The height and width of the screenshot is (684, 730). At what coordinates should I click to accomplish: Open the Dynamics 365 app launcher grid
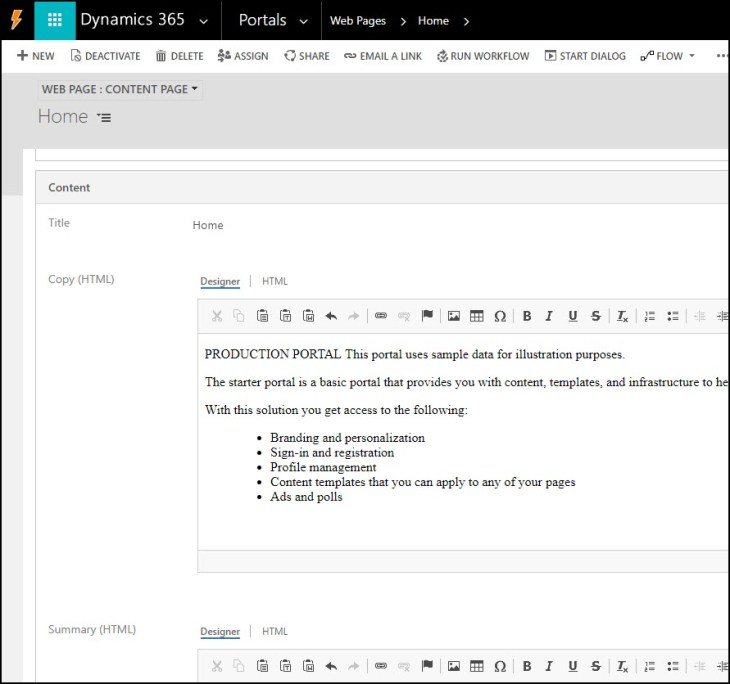pyautogui.click(x=54, y=20)
